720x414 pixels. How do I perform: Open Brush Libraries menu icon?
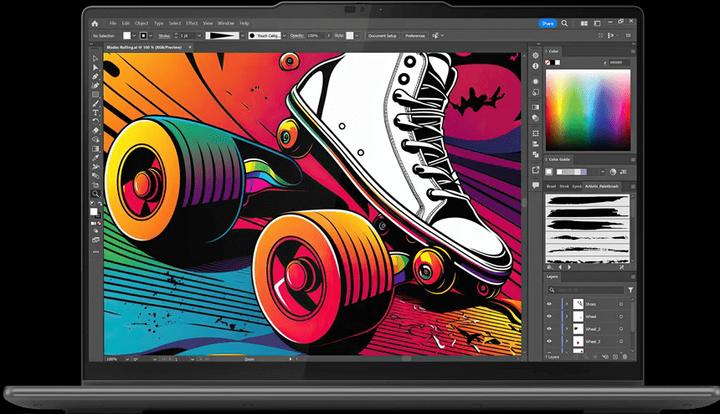click(549, 267)
